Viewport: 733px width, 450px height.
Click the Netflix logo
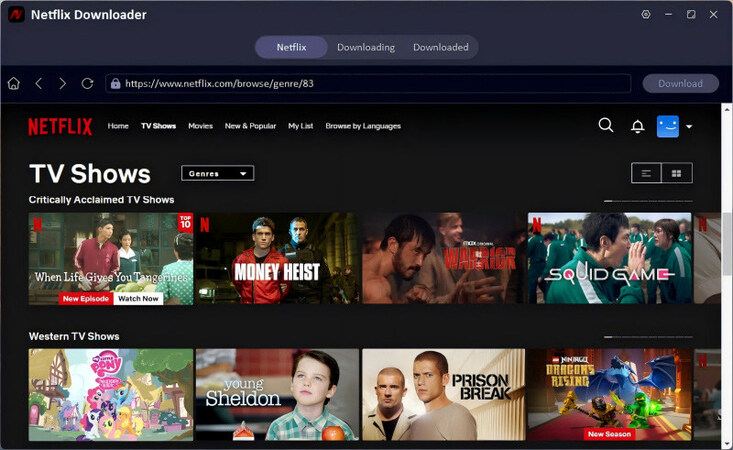coord(60,126)
